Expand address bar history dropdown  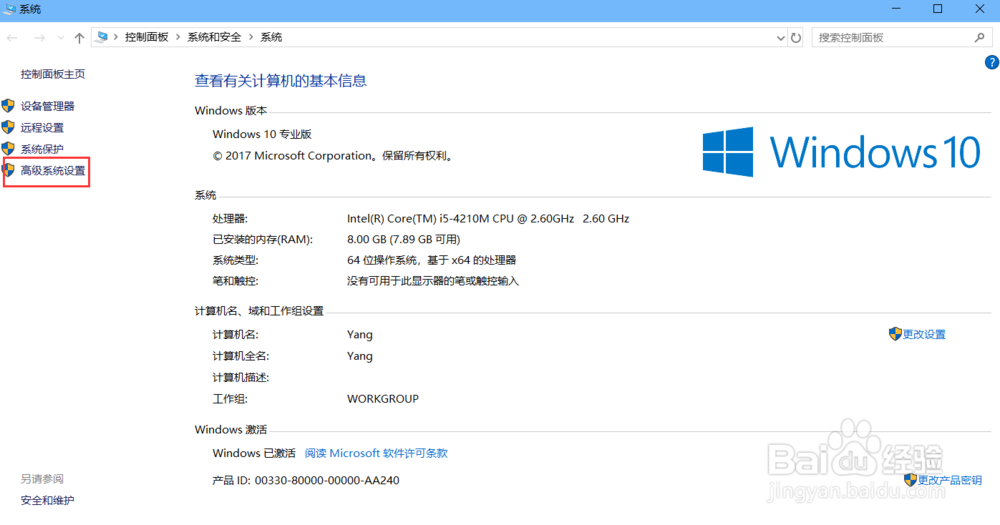(780, 38)
